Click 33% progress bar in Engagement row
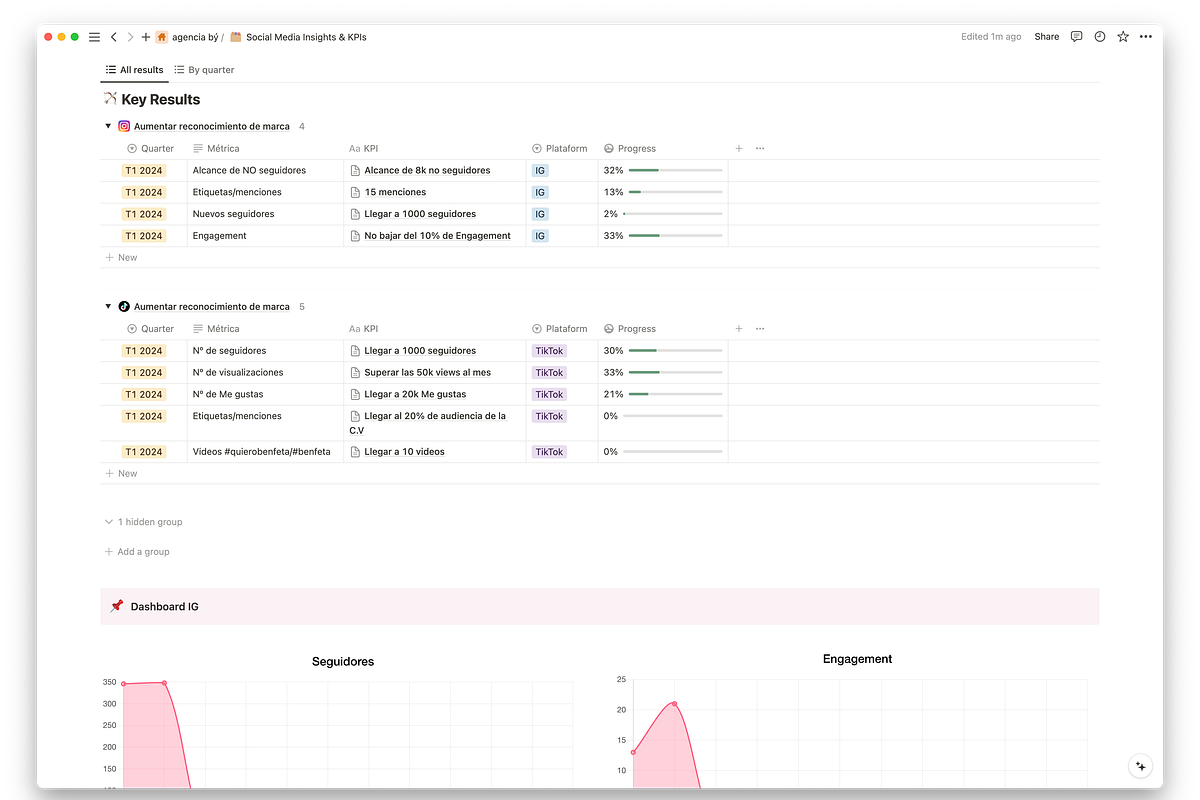 [675, 236]
